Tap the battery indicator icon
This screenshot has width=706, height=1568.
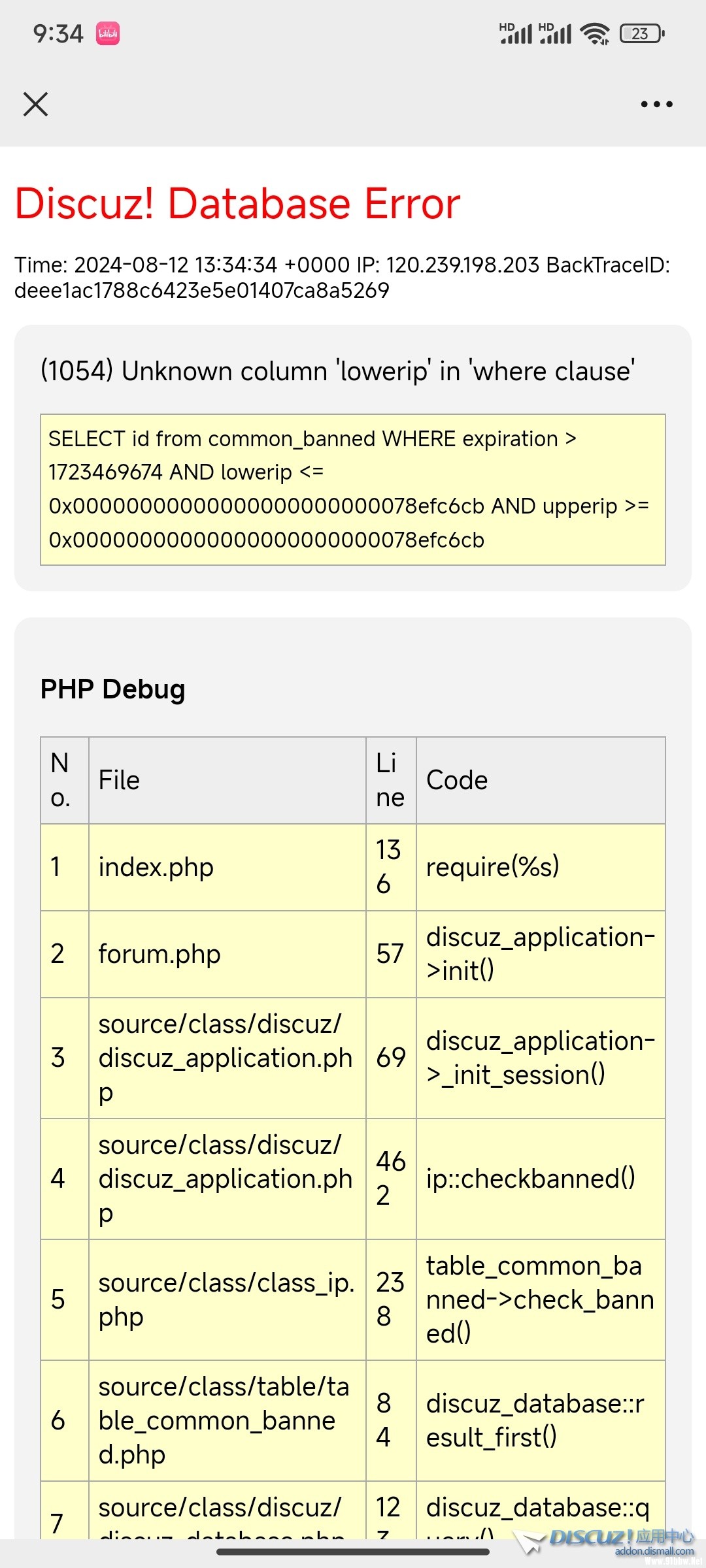coord(641,33)
